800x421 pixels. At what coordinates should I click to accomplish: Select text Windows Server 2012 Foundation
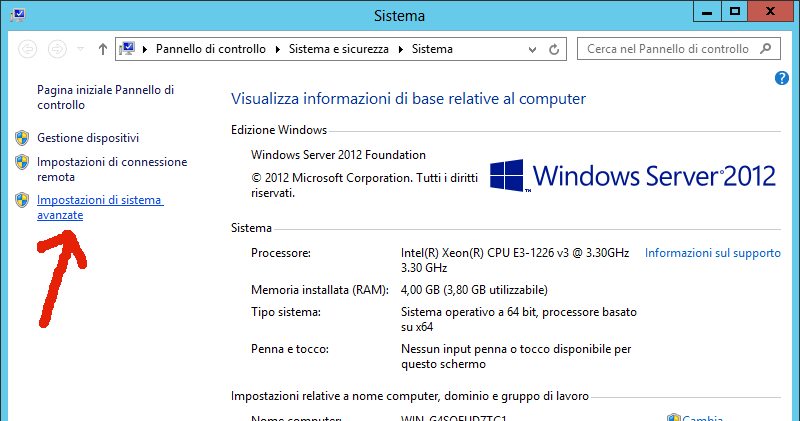tap(338, 155)
